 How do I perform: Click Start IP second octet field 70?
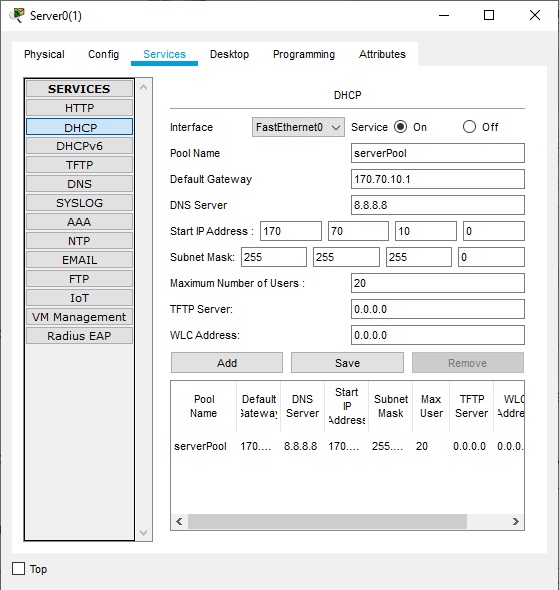click(358, 231)
